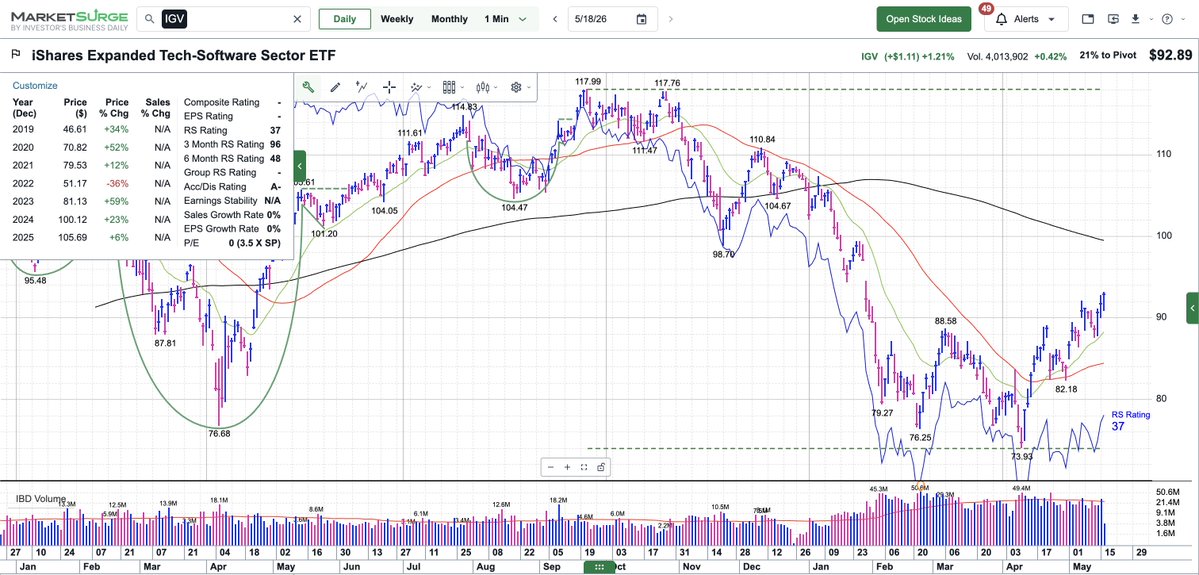Clear the IGV symbol search

297,19
